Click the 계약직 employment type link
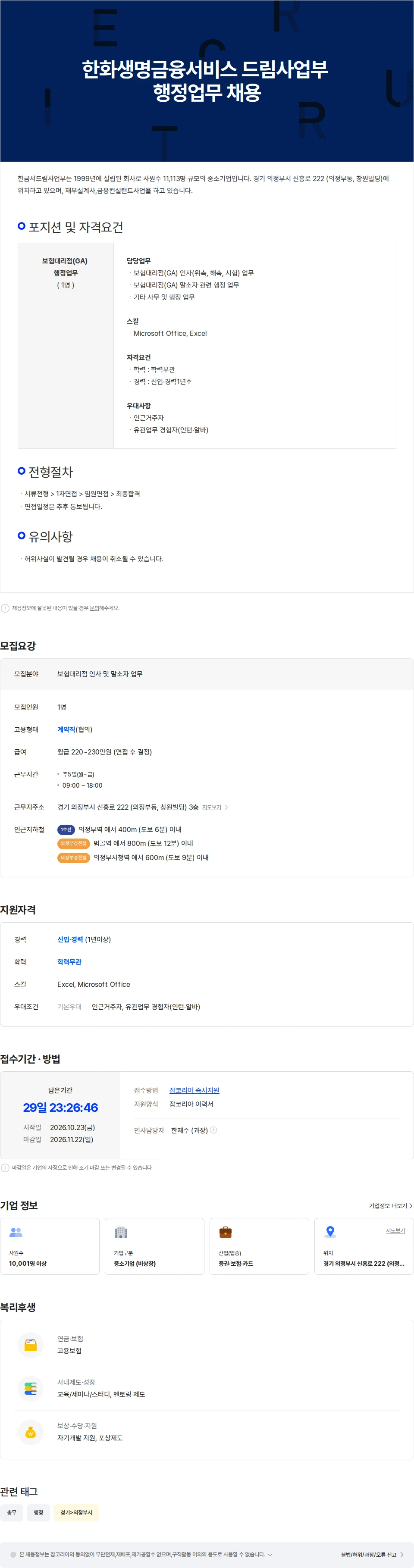 66,729
